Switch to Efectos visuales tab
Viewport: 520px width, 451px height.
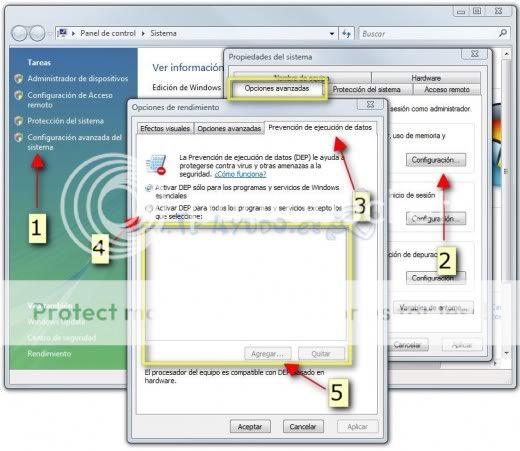(165, 129)
